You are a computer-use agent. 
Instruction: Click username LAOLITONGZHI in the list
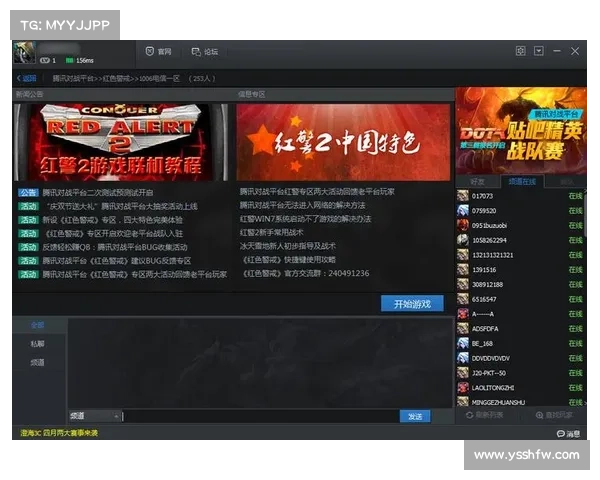(x=493, y=388)
